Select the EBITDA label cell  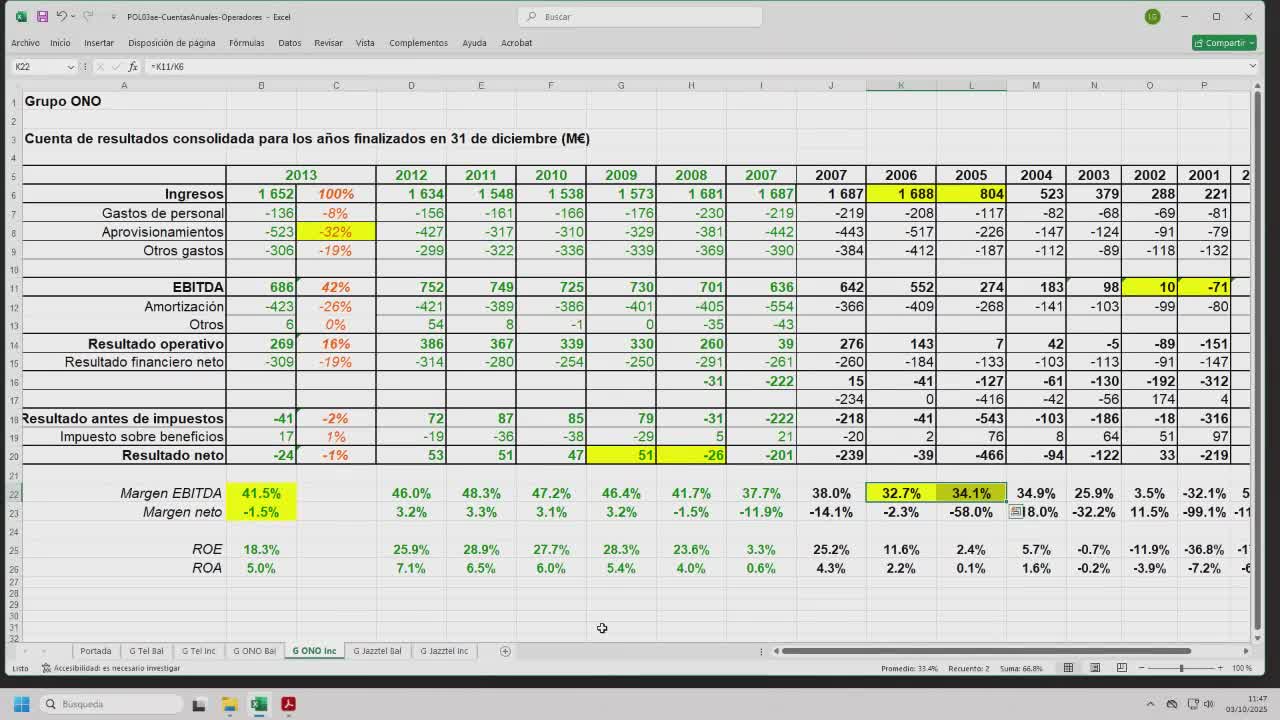pyautogui.click(x=124, y=287)
